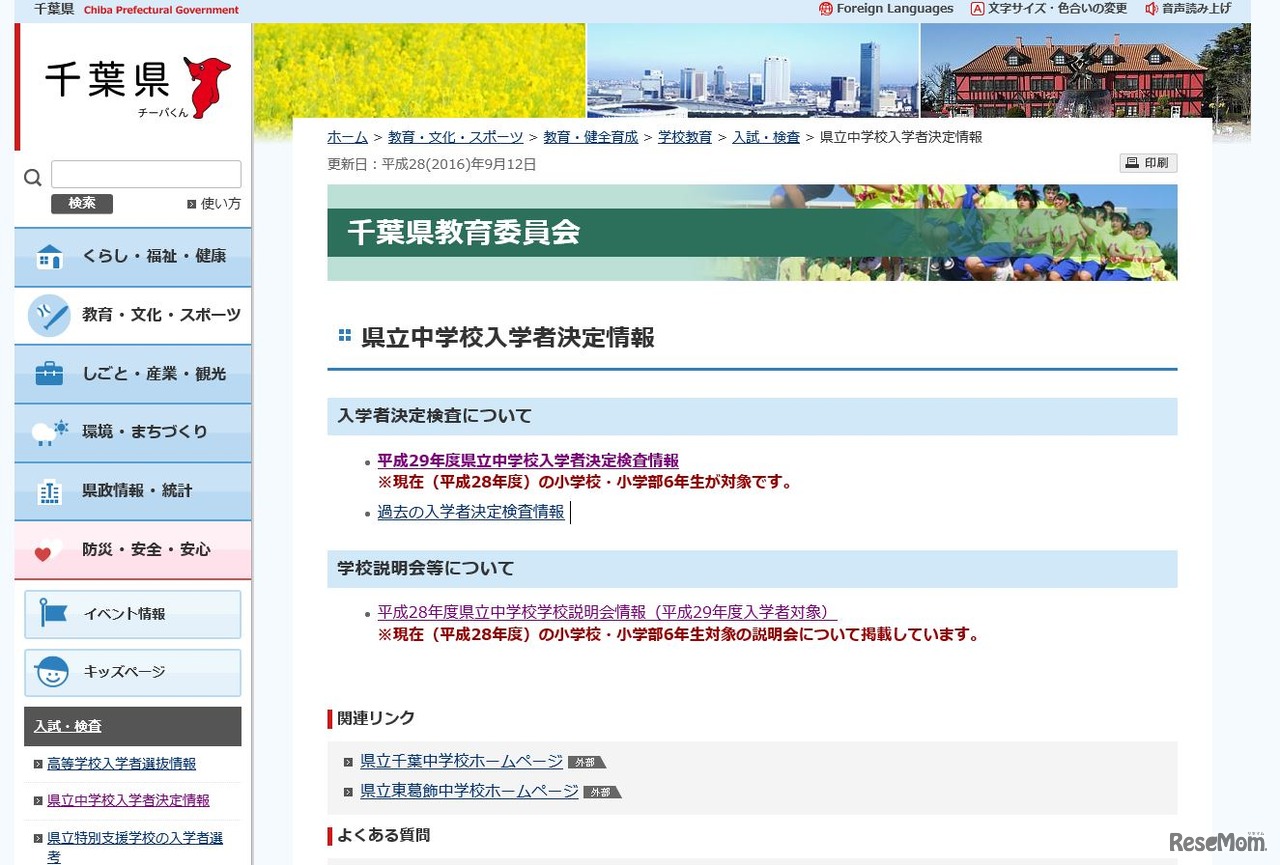The height and width of the screenshot is (865, 1280).
Task: Click inside the search input field
Action: (x=145, y=173)
